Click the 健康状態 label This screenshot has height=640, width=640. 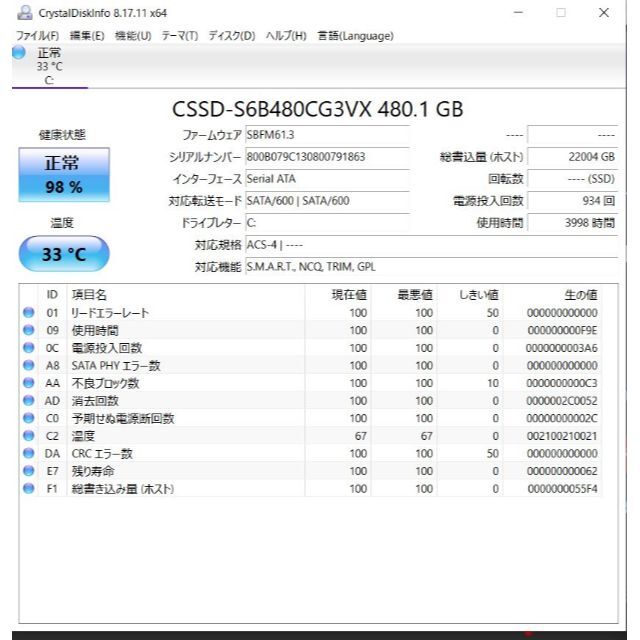point(62,135)
